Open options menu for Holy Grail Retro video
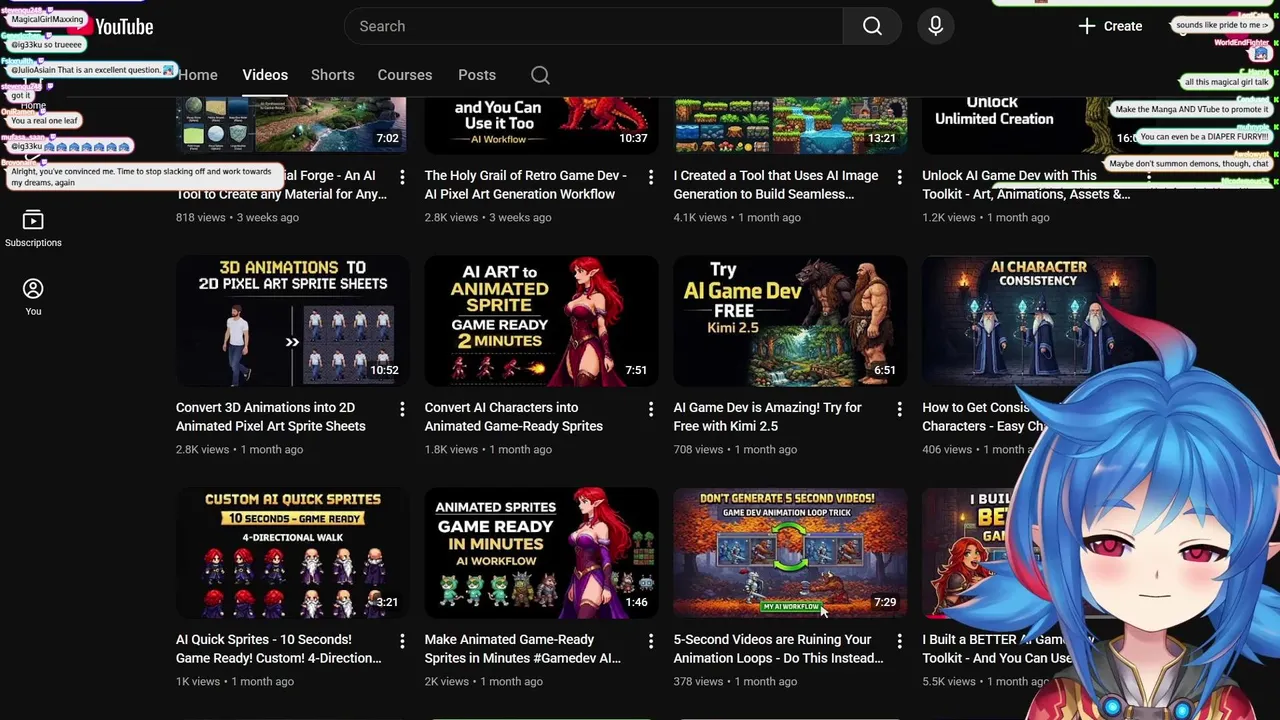 650,177
